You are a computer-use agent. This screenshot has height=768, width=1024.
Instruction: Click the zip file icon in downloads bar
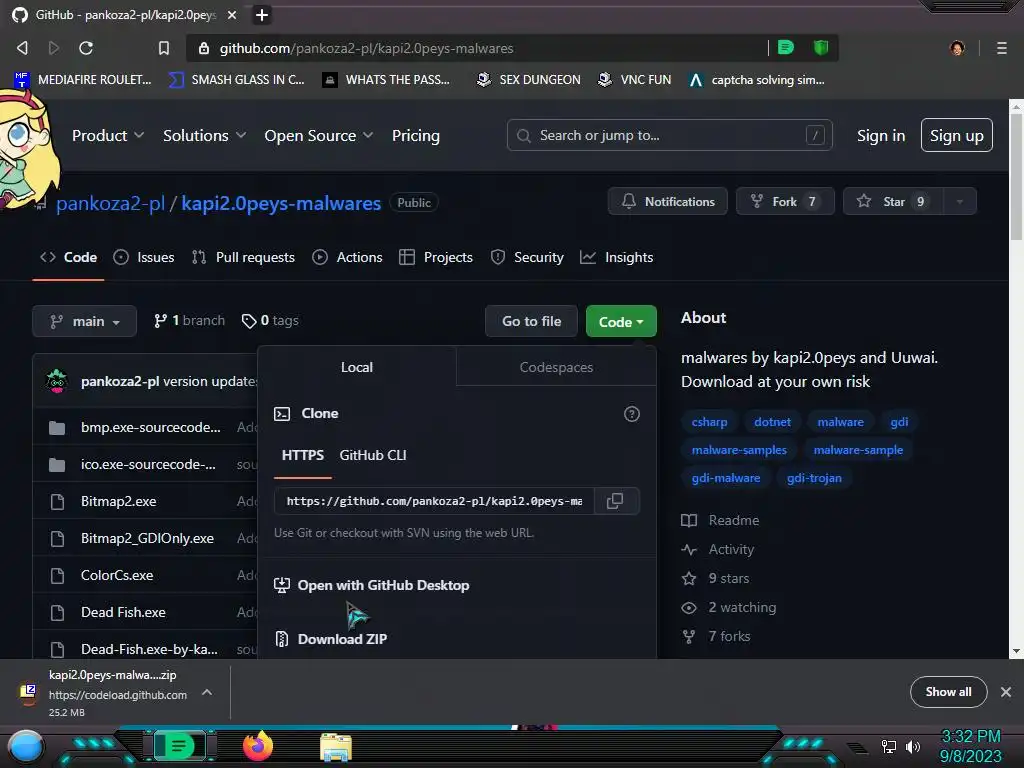tap(28, 692)
